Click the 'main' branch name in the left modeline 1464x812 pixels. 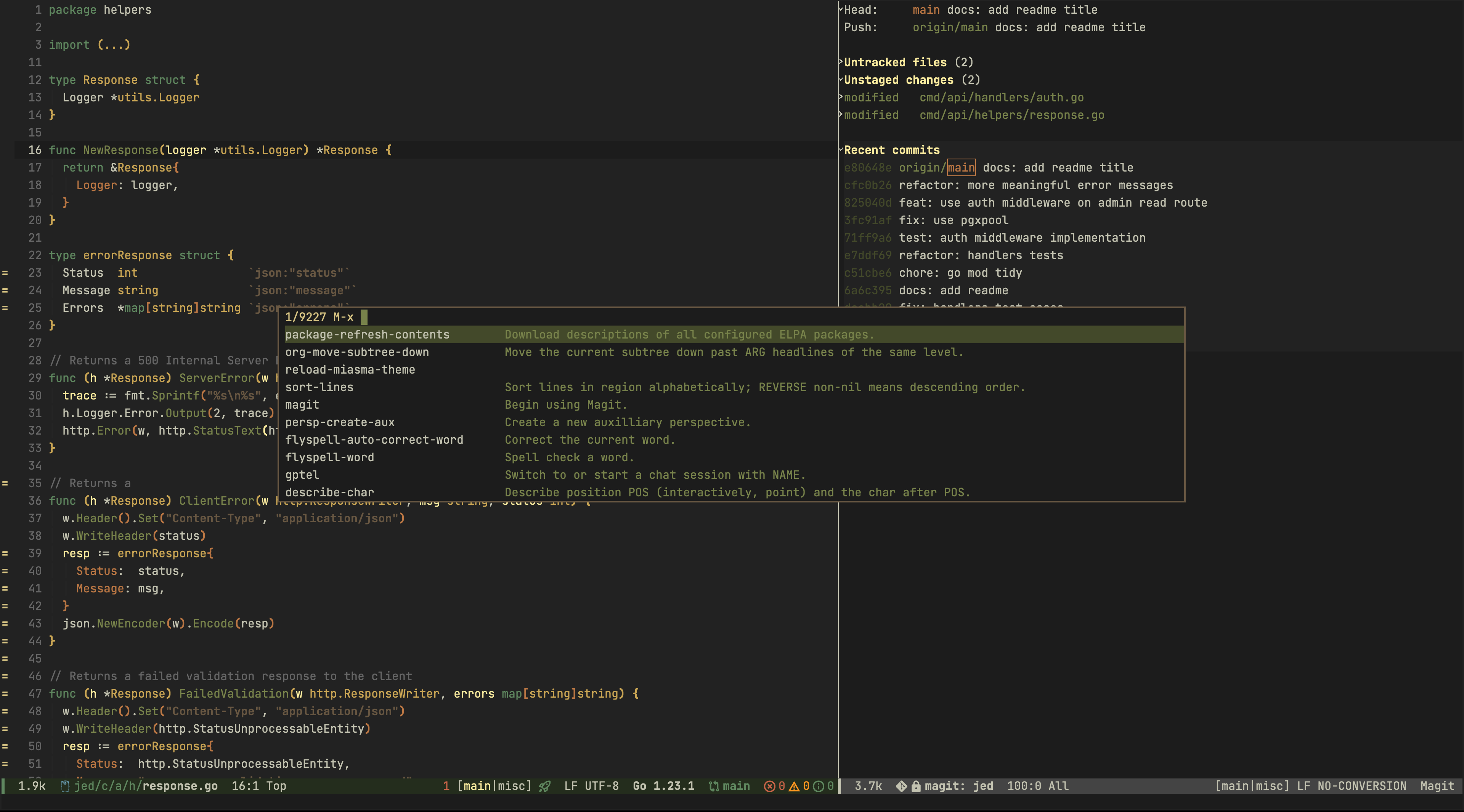736,786
